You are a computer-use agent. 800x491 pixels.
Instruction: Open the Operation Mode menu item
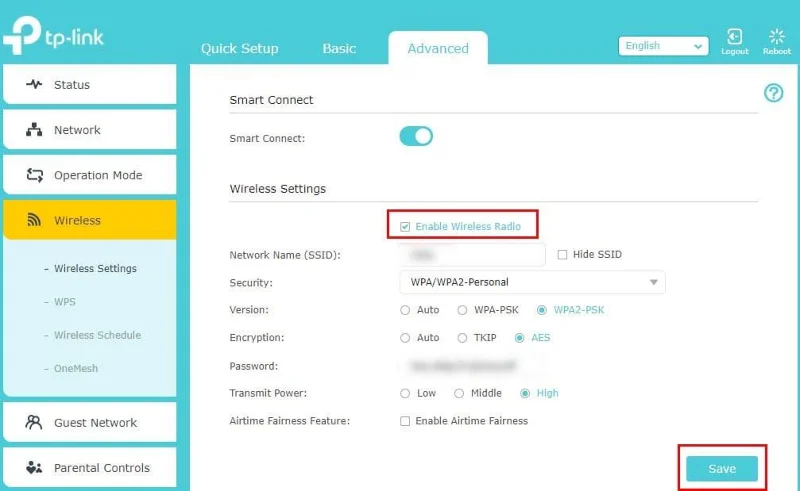click(90, 175)
